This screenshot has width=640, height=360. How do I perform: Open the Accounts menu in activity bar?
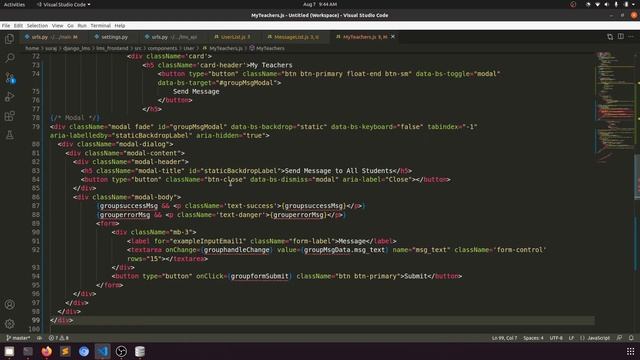pyautogui.click(x=9, y=304)
